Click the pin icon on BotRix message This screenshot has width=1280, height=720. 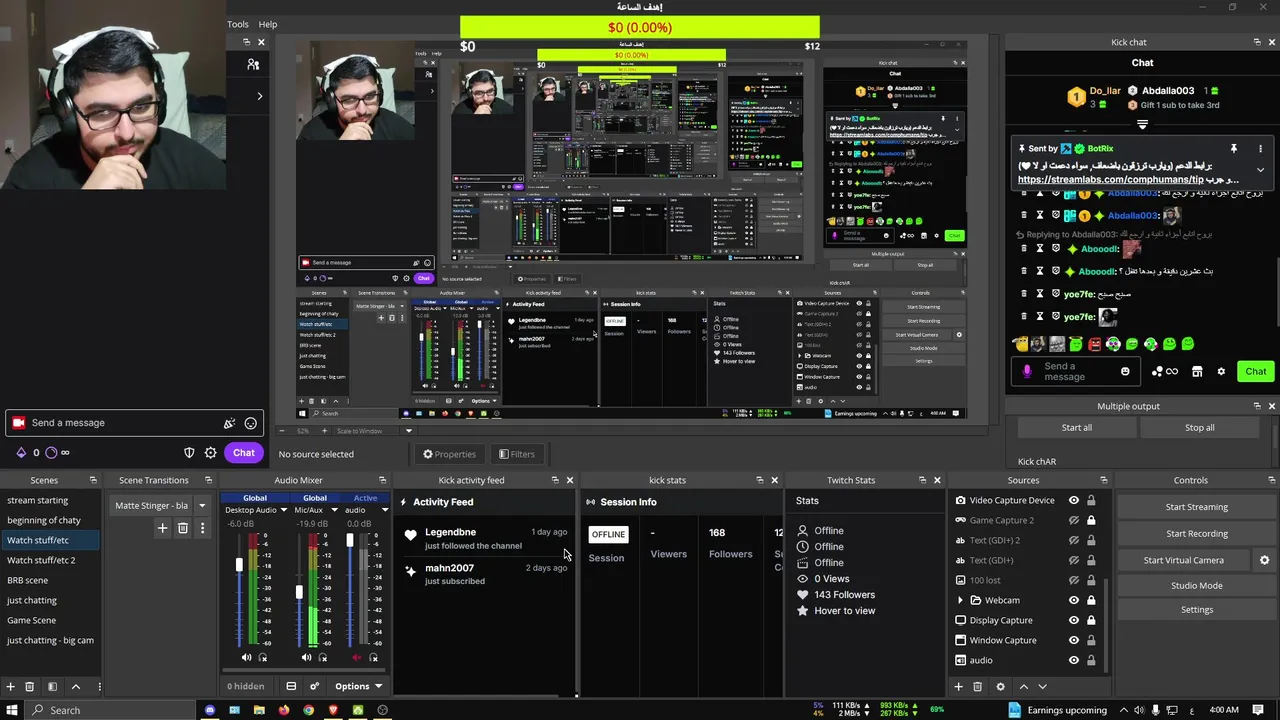(x=1234, y=148)
